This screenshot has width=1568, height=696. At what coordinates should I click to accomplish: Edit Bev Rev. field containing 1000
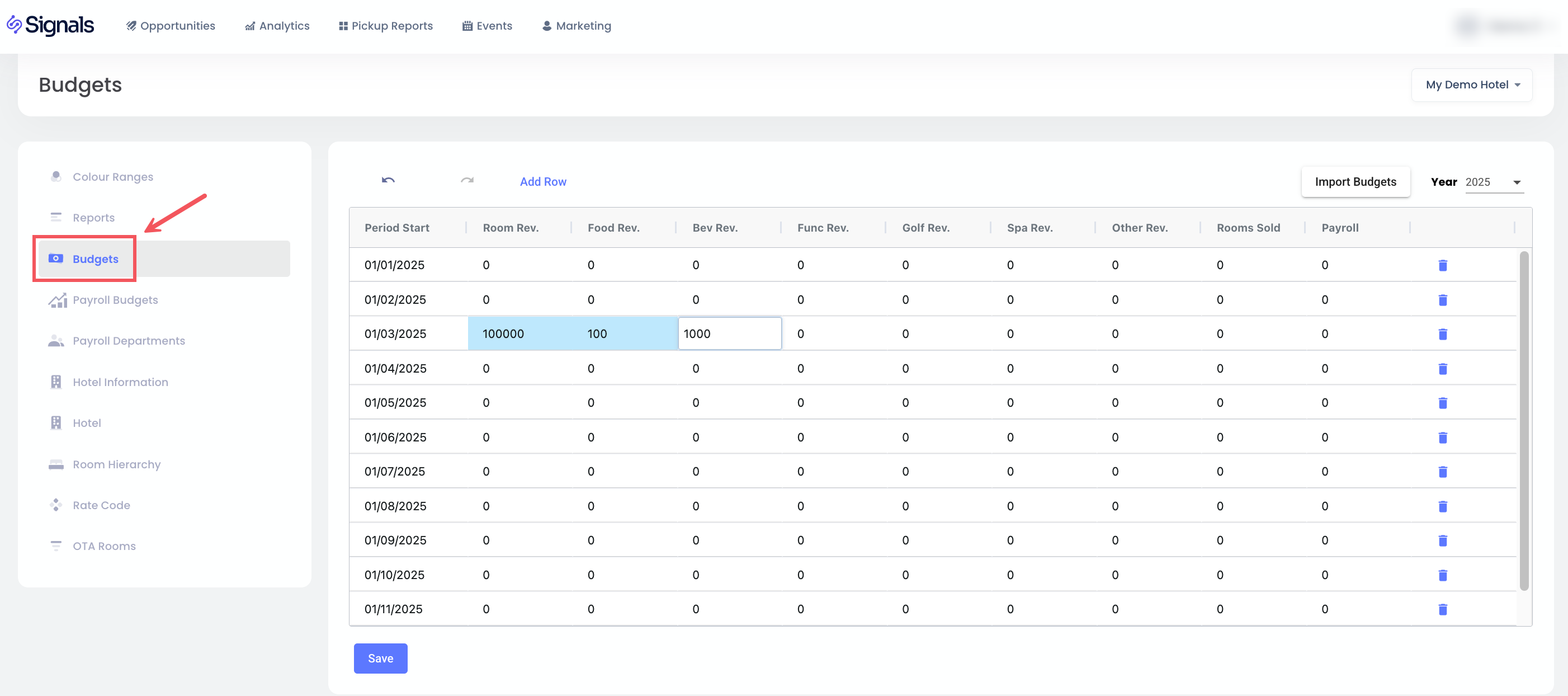tap(729, 333)
